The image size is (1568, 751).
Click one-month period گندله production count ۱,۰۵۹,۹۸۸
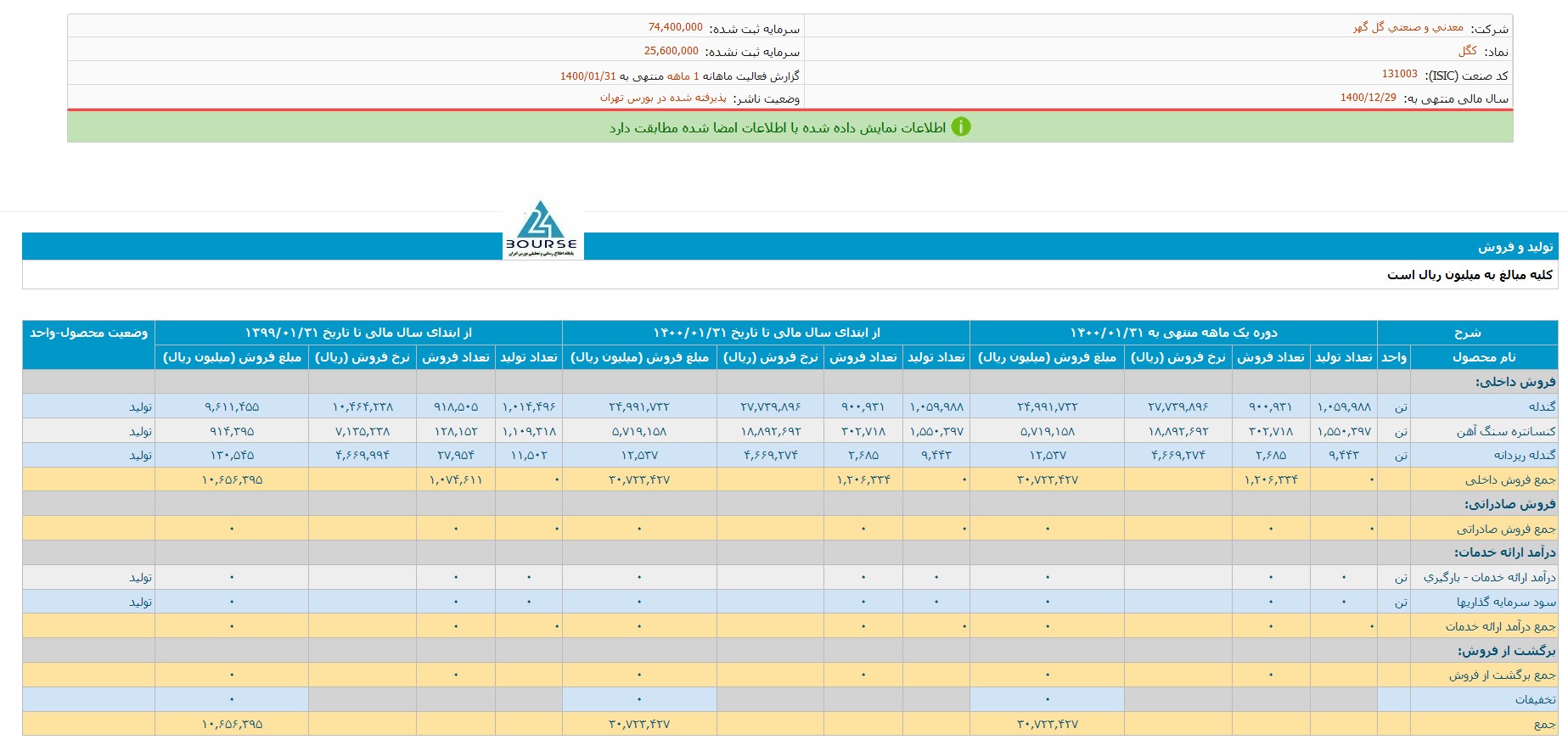(x=1344, y=407)
